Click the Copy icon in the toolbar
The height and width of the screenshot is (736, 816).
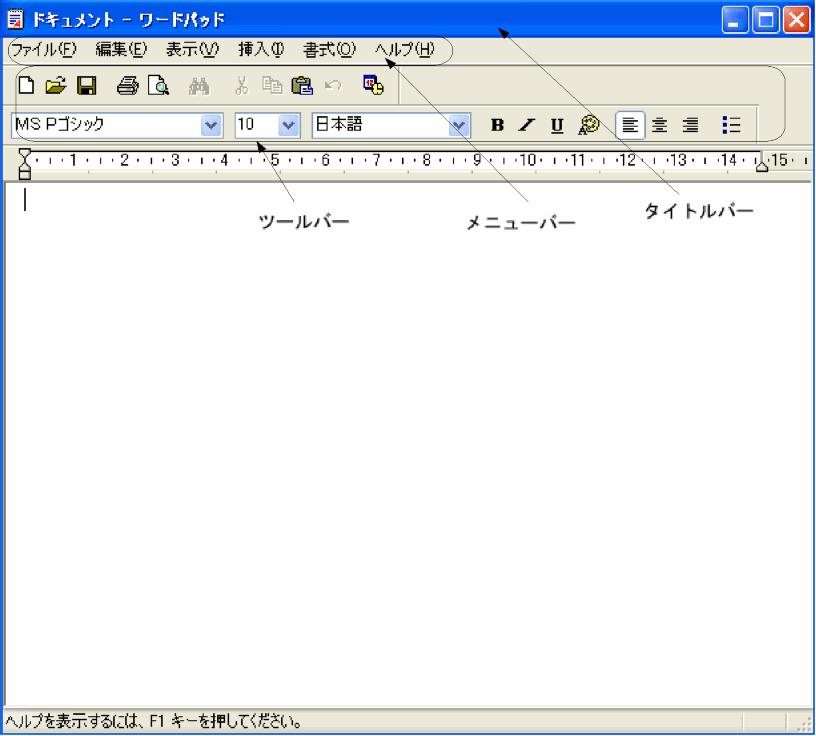coord(272,85)
